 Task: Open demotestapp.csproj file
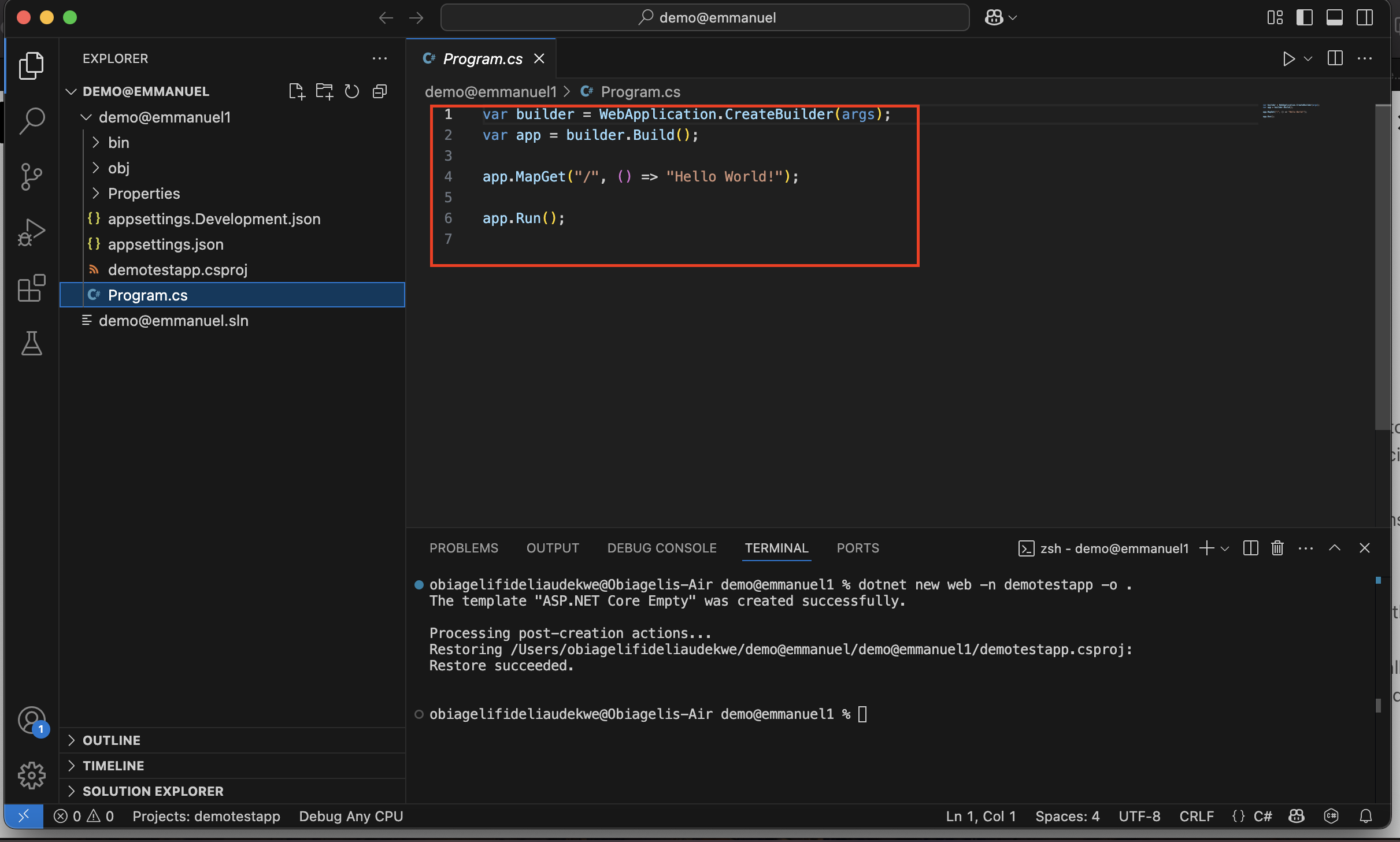coord(232,270)
